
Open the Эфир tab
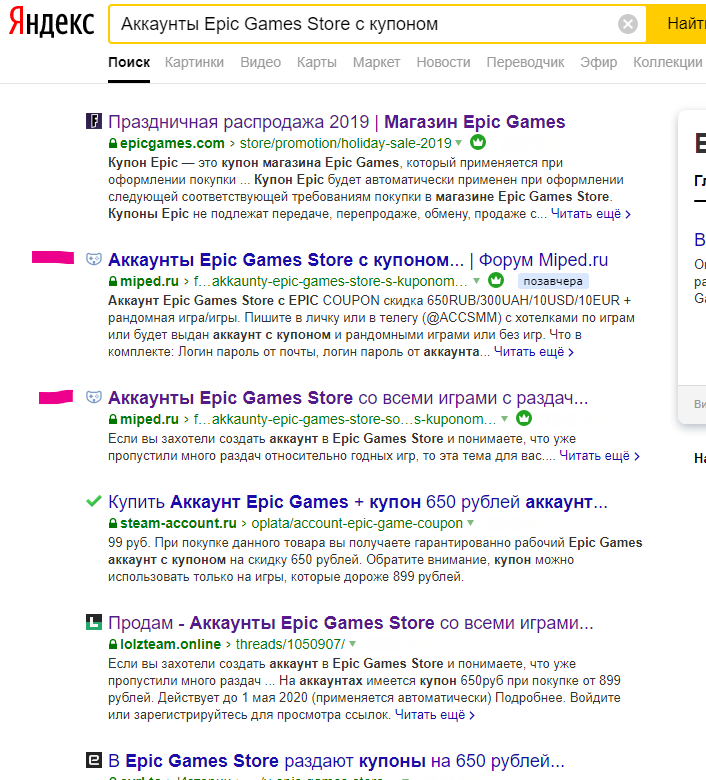coord(598,62)
